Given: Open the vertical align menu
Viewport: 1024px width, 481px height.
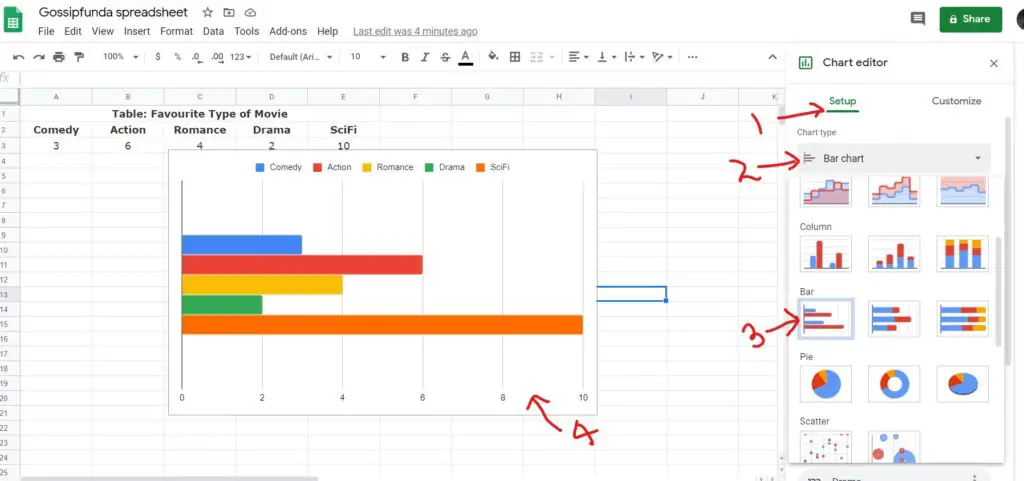Looking at the screenshot, I should [x=605, y=57].
